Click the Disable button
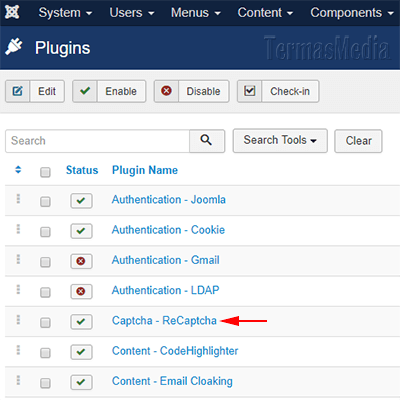 click(x=192, y=91)
